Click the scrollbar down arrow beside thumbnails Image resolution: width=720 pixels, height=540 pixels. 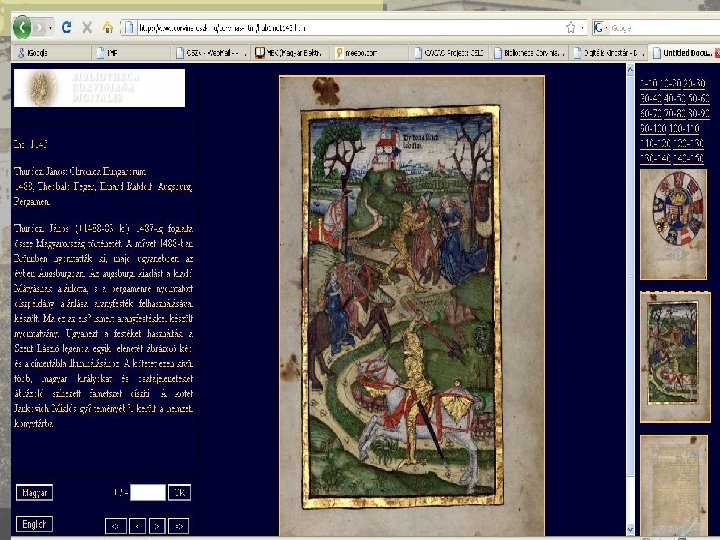pos(630,529)
